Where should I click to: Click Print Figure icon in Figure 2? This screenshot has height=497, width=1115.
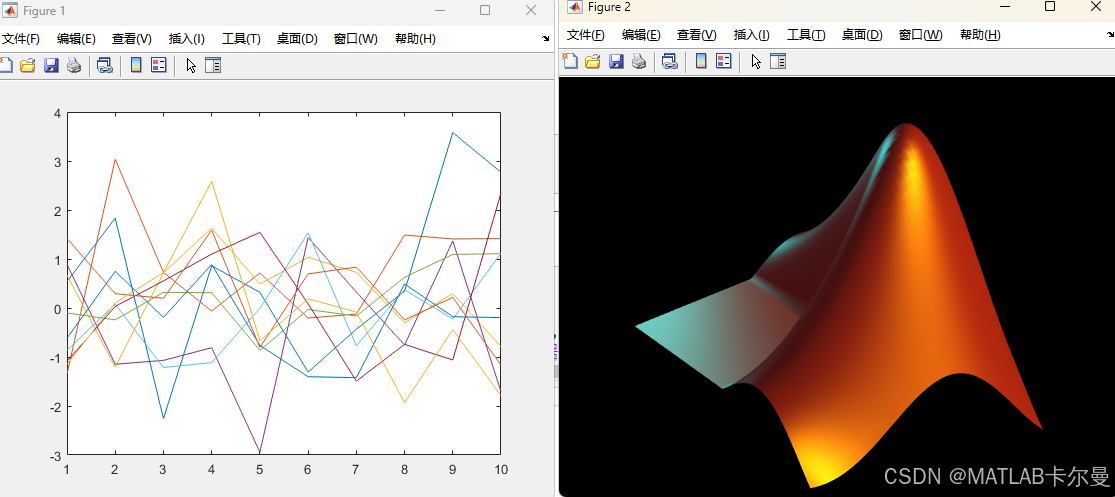pos(639,61)
